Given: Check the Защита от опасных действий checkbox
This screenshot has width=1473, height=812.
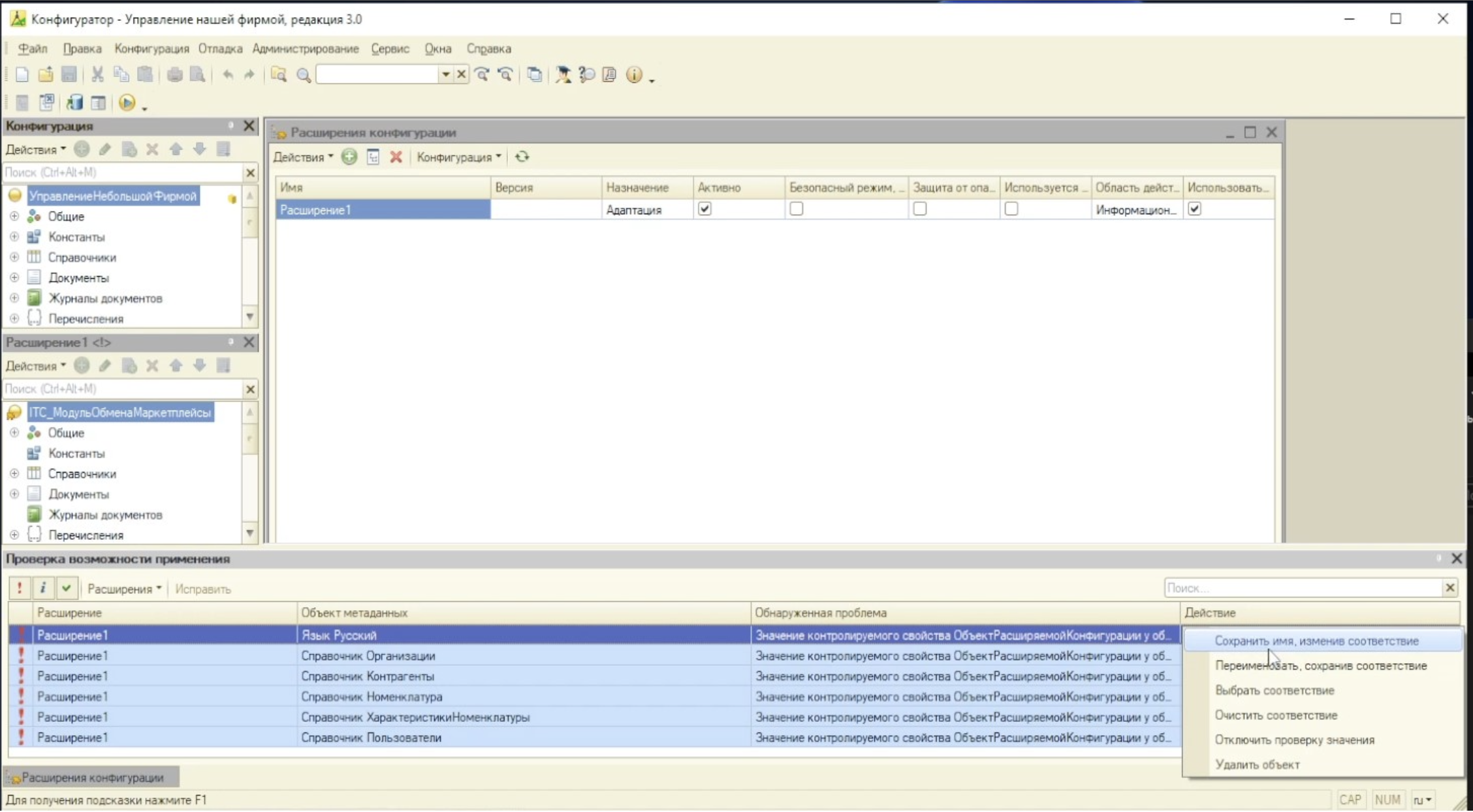Looking at the screenshot, I should [x=919, y=209].
